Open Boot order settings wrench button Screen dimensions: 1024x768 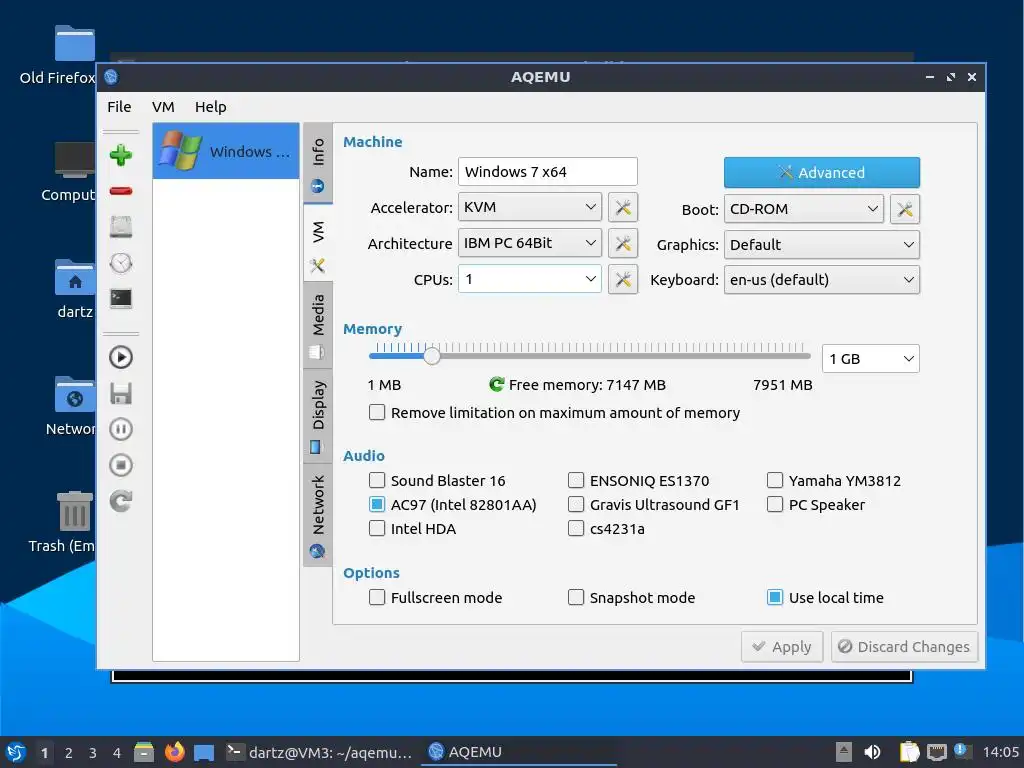pyautogui.click(x=904, y=209)
